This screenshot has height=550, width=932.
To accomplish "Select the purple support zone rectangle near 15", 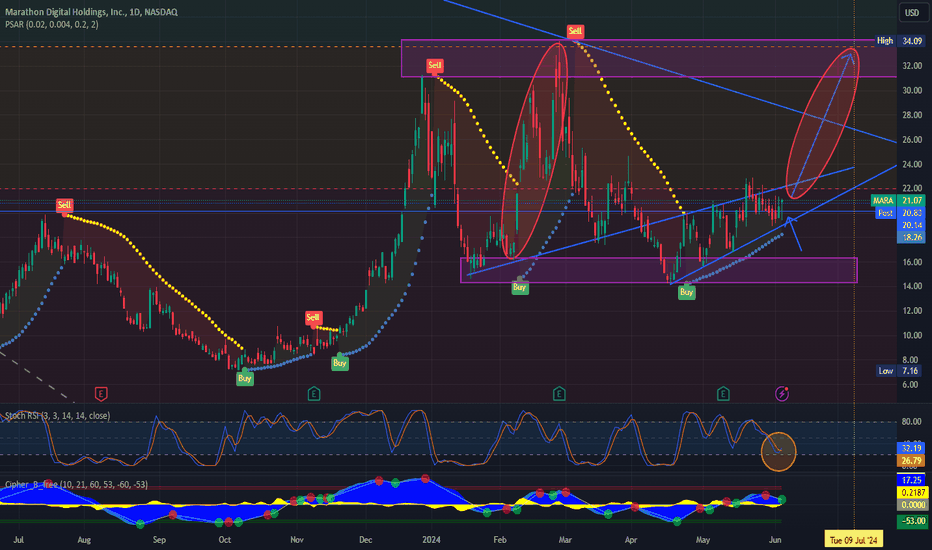I will click(659, 270).
